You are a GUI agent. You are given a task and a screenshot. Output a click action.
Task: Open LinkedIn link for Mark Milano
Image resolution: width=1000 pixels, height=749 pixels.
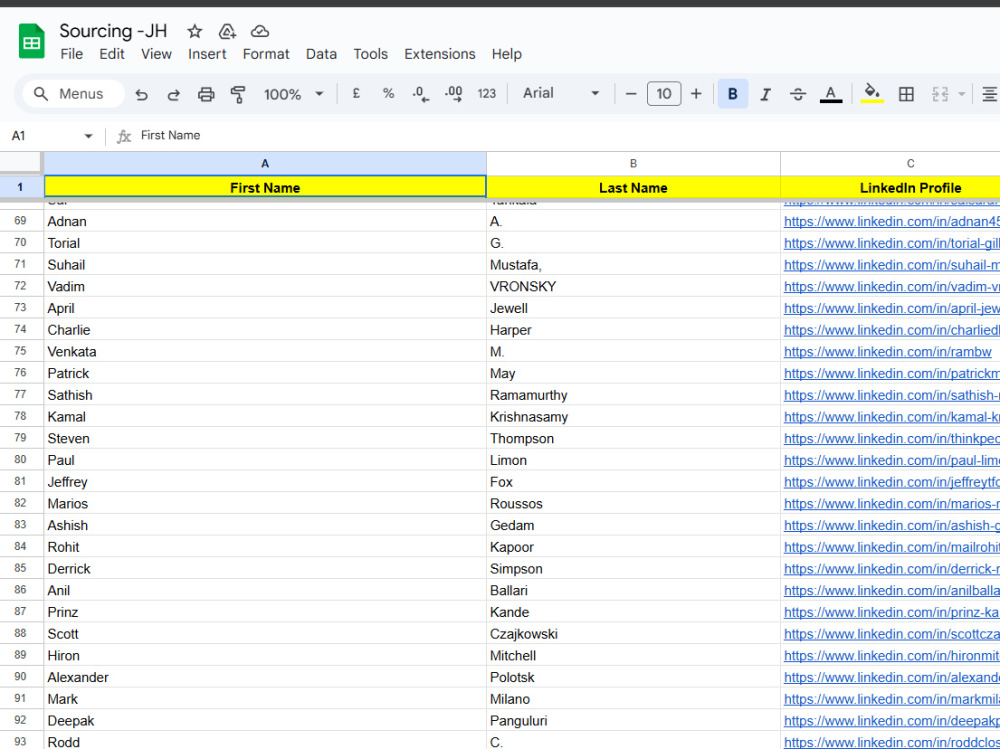coord(891,699)
